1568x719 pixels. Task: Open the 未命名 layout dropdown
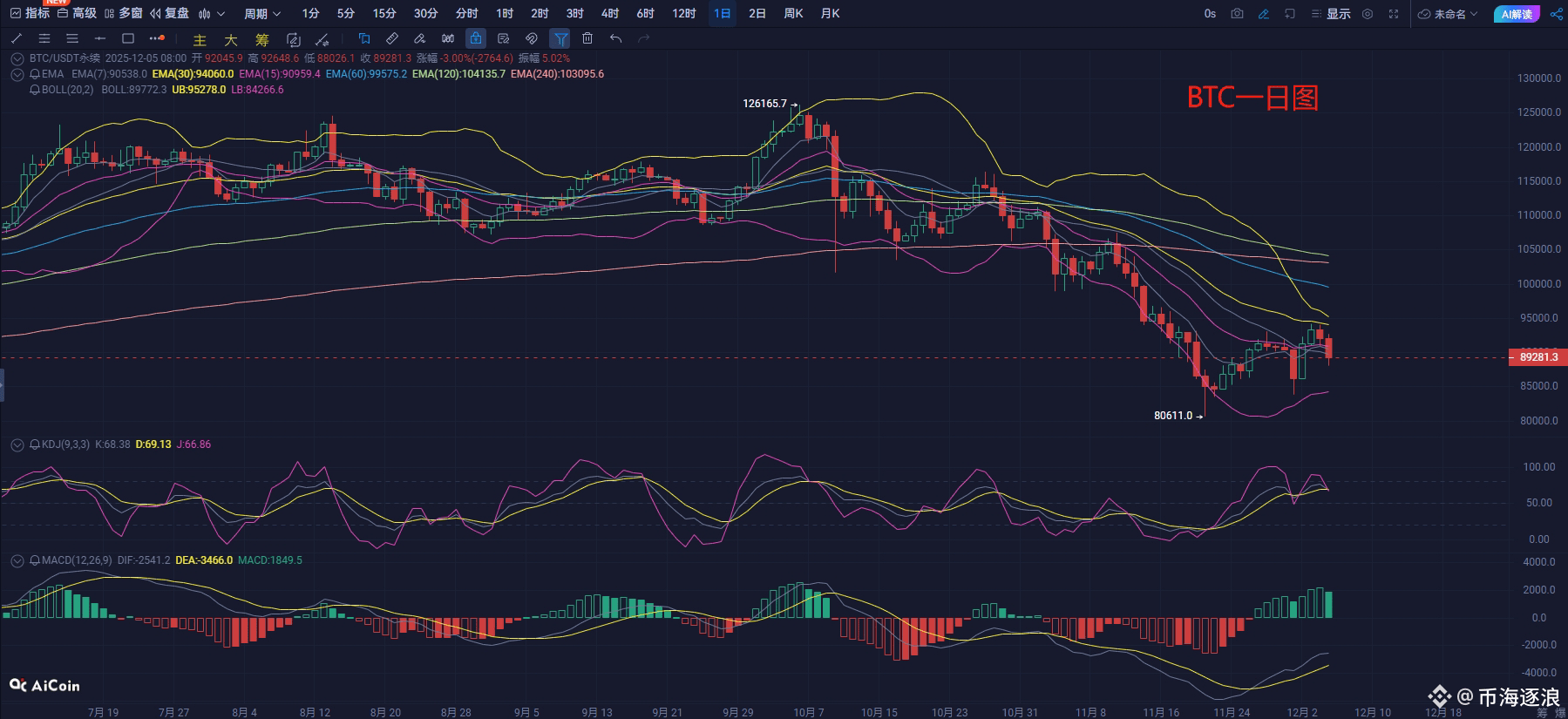point(1448,14)
